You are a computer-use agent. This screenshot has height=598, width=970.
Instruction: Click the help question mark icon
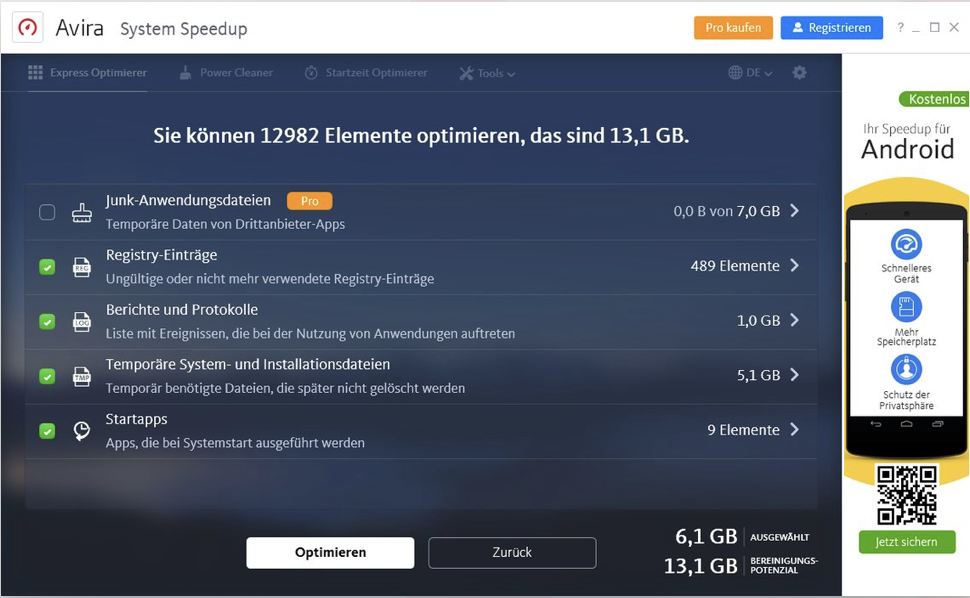(900, 27)
